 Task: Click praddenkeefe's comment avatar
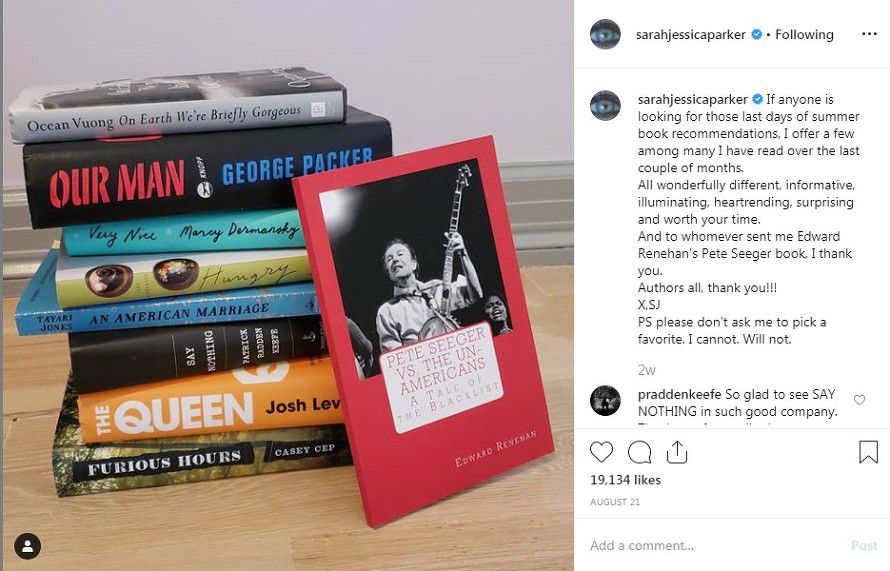(x=605, y=400)
